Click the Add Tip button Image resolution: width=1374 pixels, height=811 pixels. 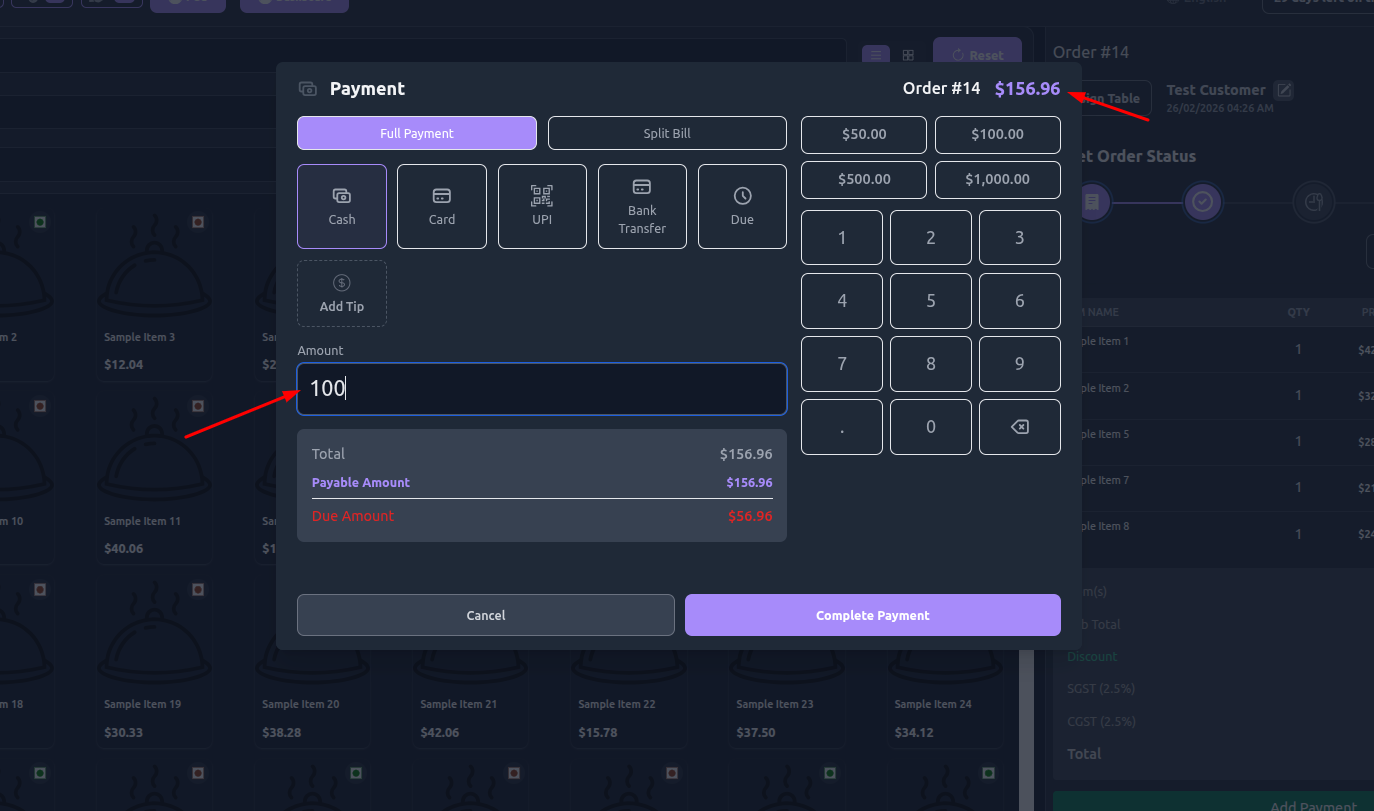click(342, 293)
